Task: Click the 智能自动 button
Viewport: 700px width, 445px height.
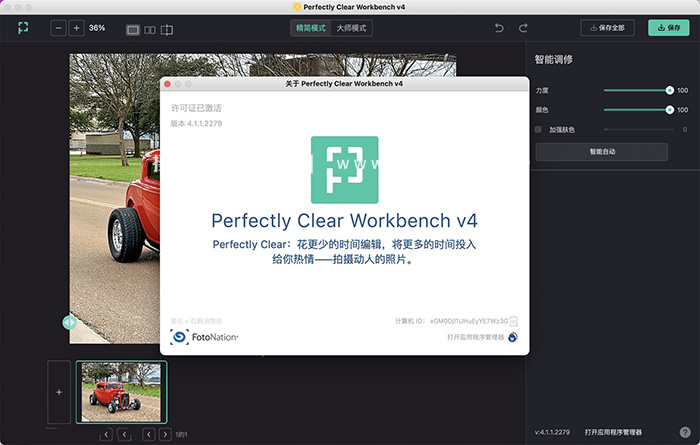Action: pos(602,152)
